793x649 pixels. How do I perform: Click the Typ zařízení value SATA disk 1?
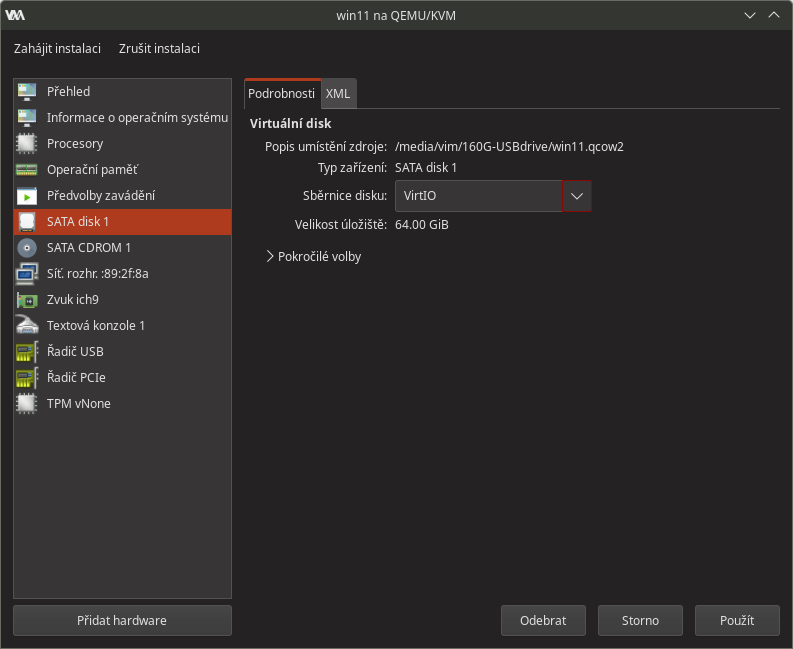pos(426,167)
